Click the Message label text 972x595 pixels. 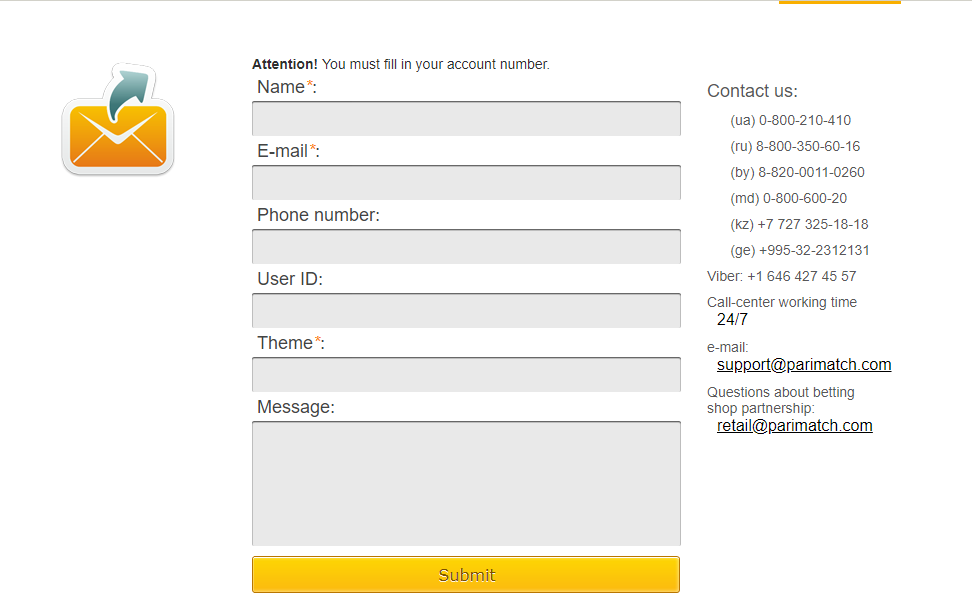pos(296,407)
